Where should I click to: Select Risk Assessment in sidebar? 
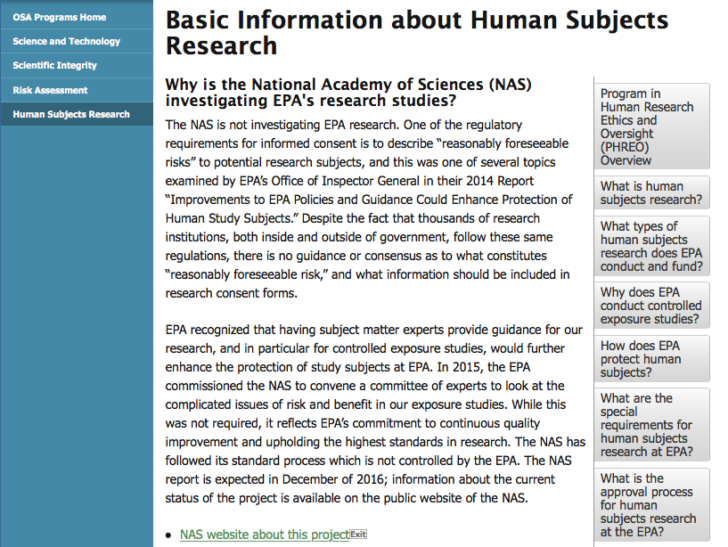point(50,90)
